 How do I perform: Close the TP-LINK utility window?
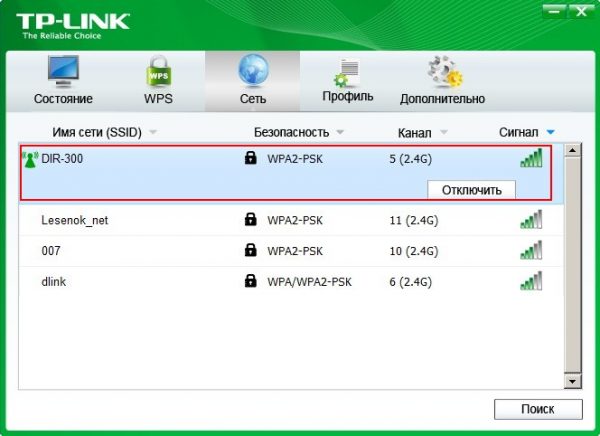[x=581, y=11]
